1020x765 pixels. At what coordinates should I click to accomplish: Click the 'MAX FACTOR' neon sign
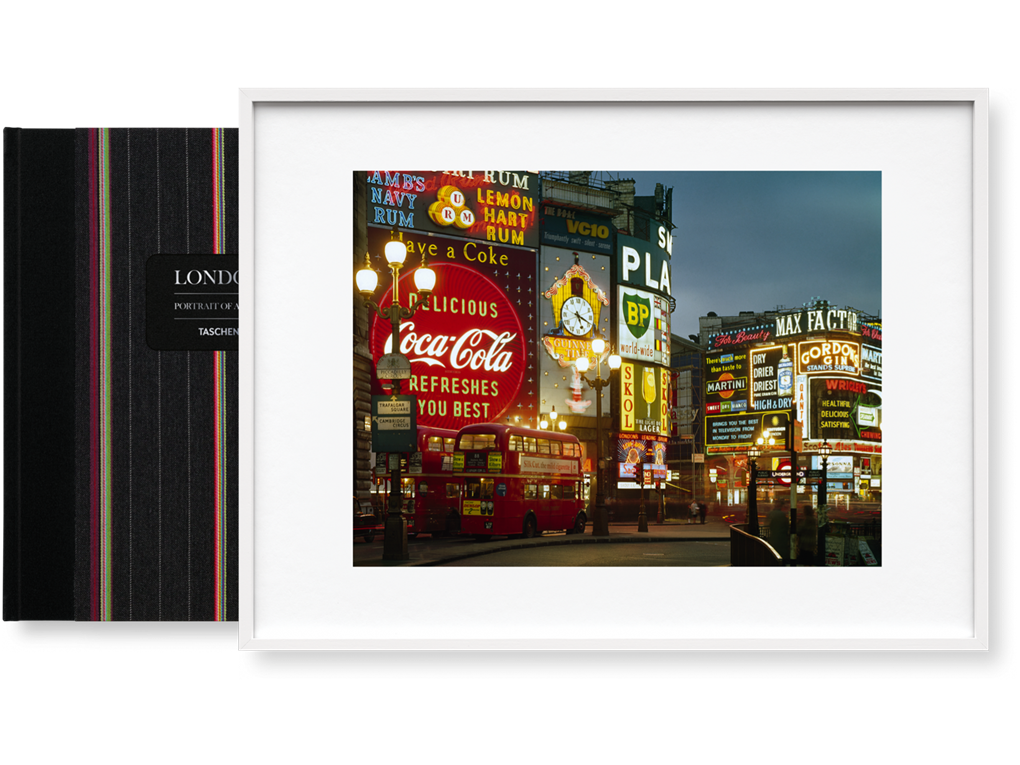[x=816, y=323]
